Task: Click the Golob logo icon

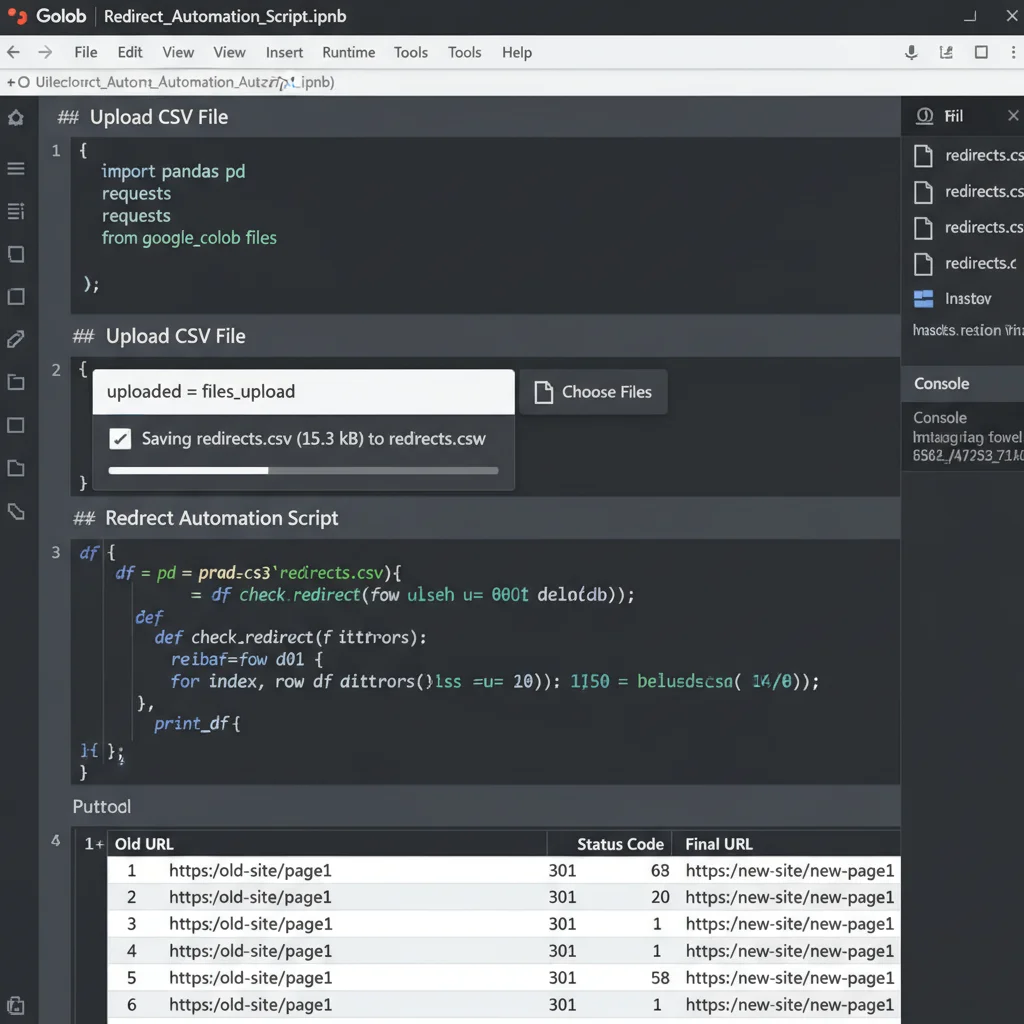Action: 17,16
